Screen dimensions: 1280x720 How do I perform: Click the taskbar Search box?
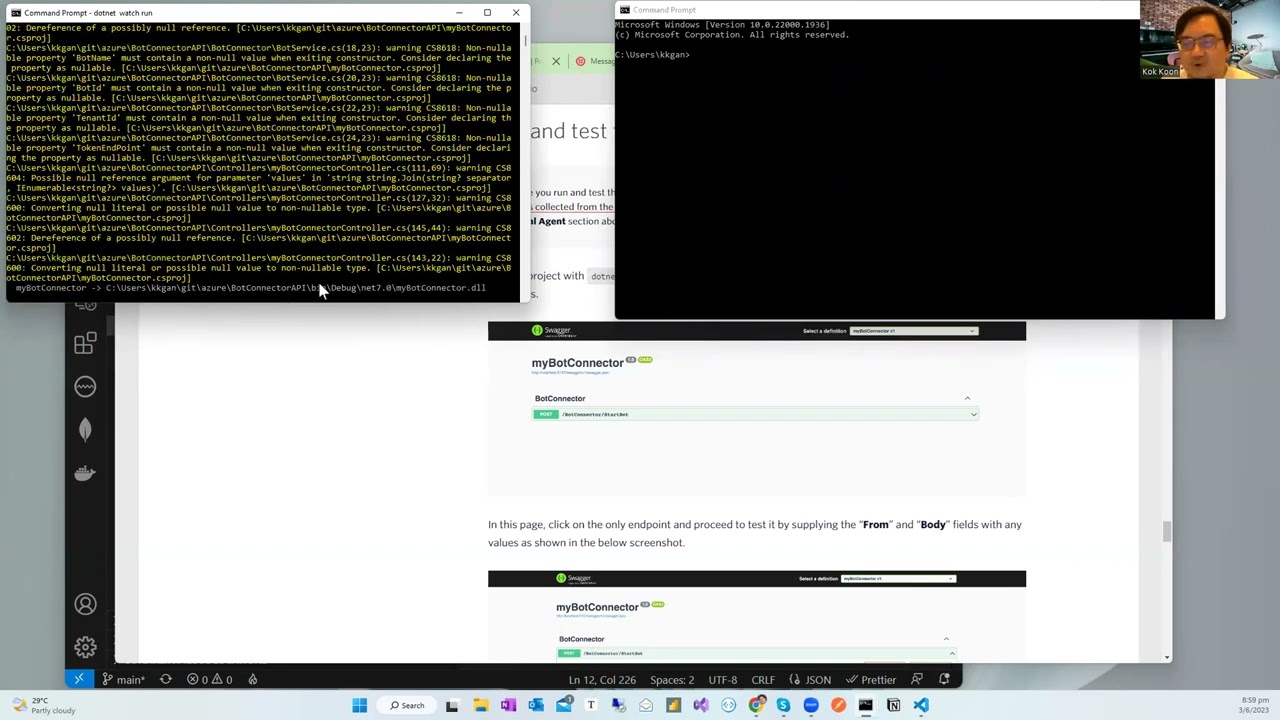click(406, 705)
